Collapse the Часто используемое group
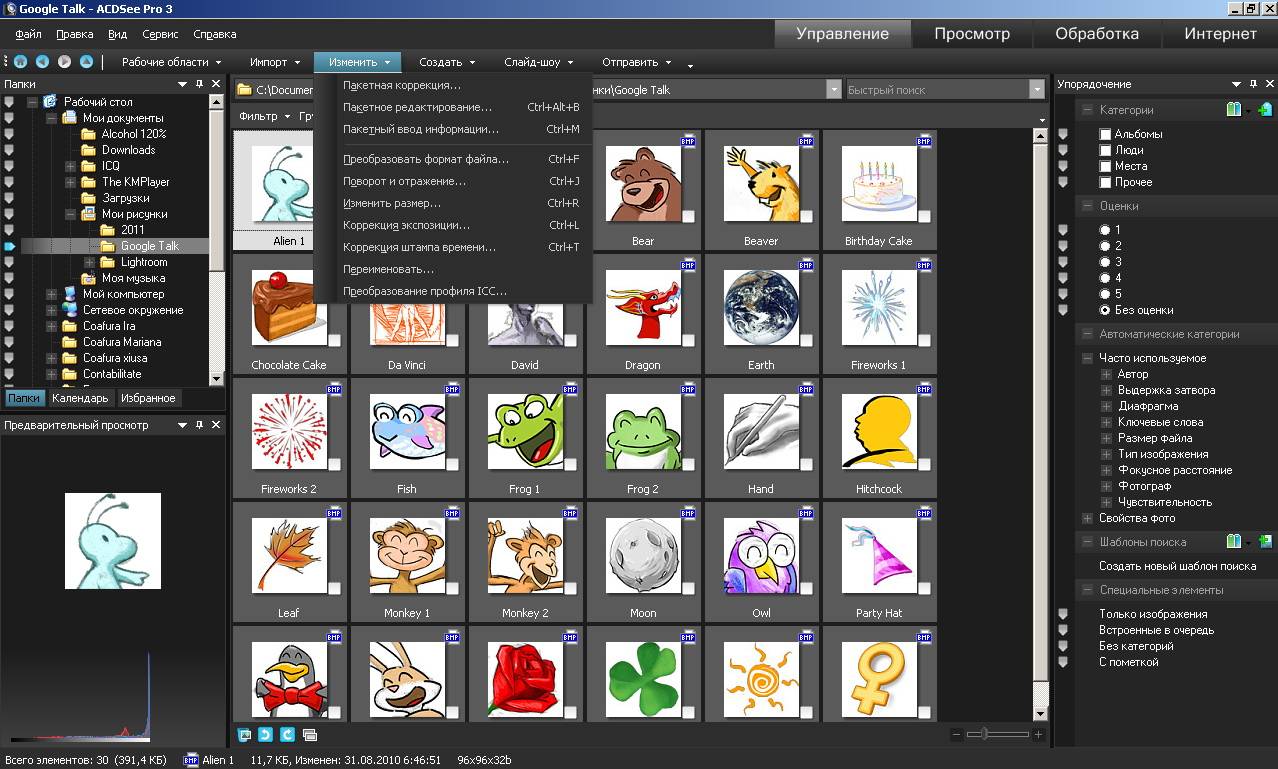Image resolution: width=1278 pixels, height=769 pixels. click(1087, 358)
